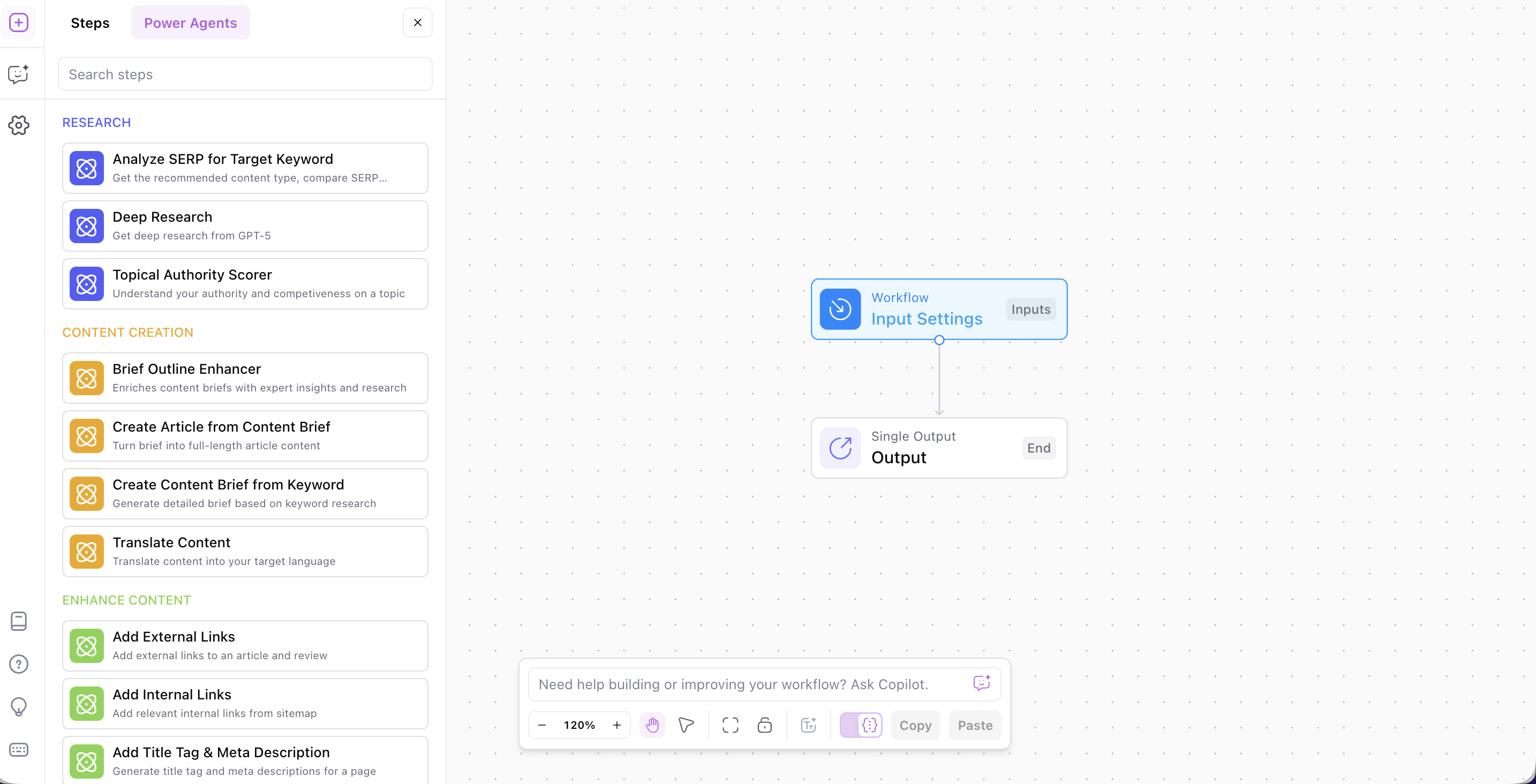Screen dimensions: 1536x784
Task: Select the Hand pan tool
Action: [x=652, y=725]
